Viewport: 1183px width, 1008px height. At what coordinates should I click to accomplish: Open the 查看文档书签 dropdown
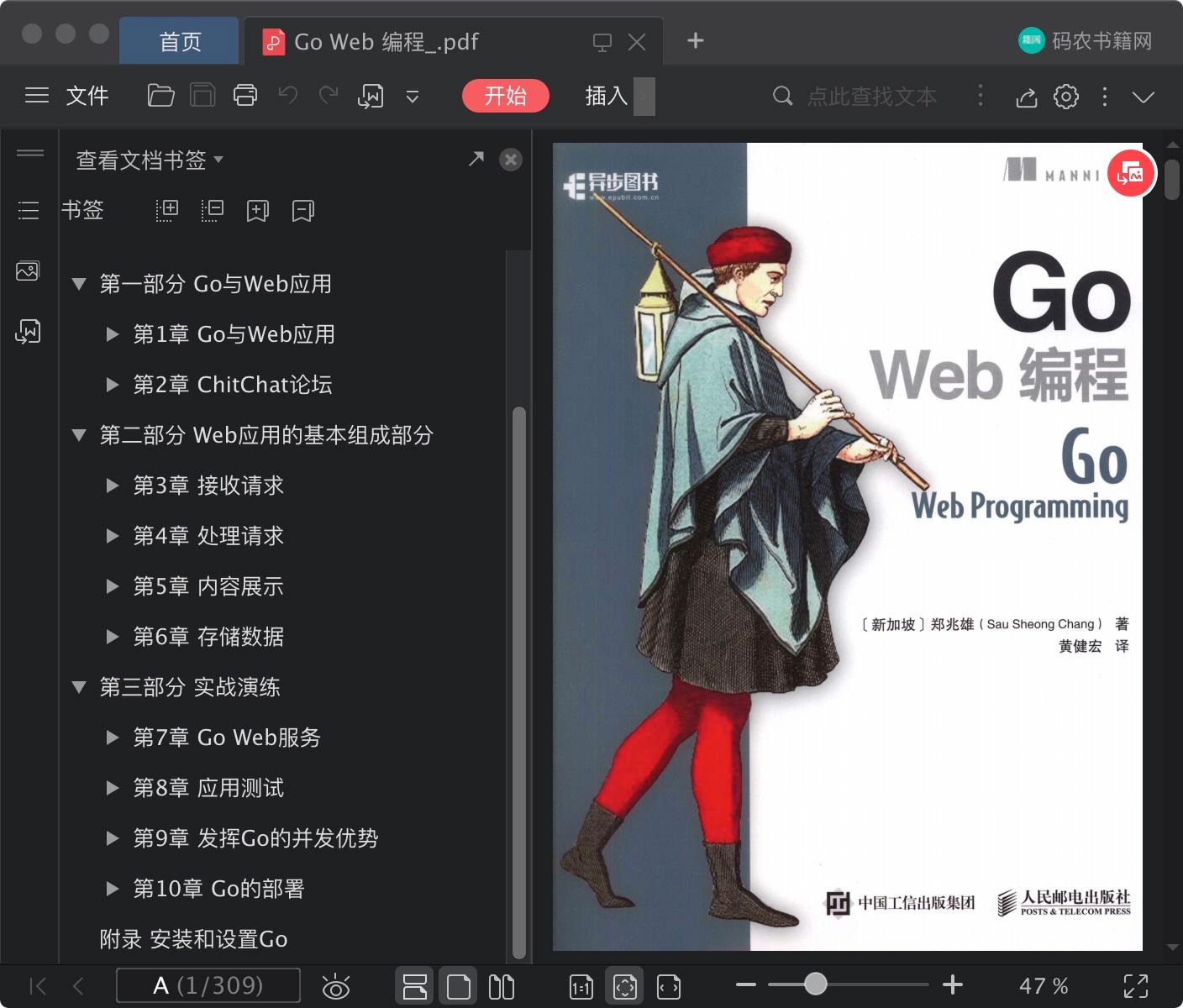tap(150, 160)
